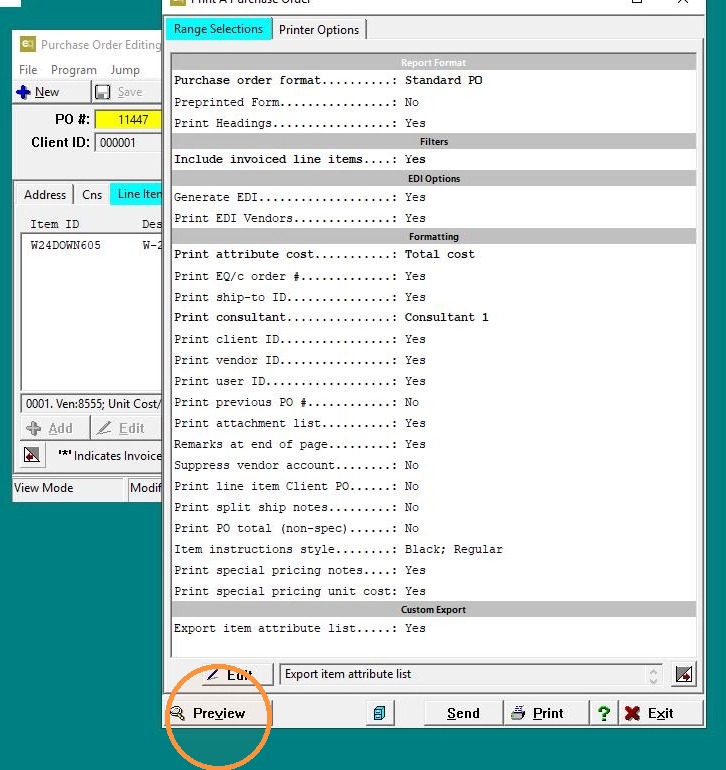This screenshot has height=770, width=726.
Task: Select the Print vendor ID row
Action: 433,360
